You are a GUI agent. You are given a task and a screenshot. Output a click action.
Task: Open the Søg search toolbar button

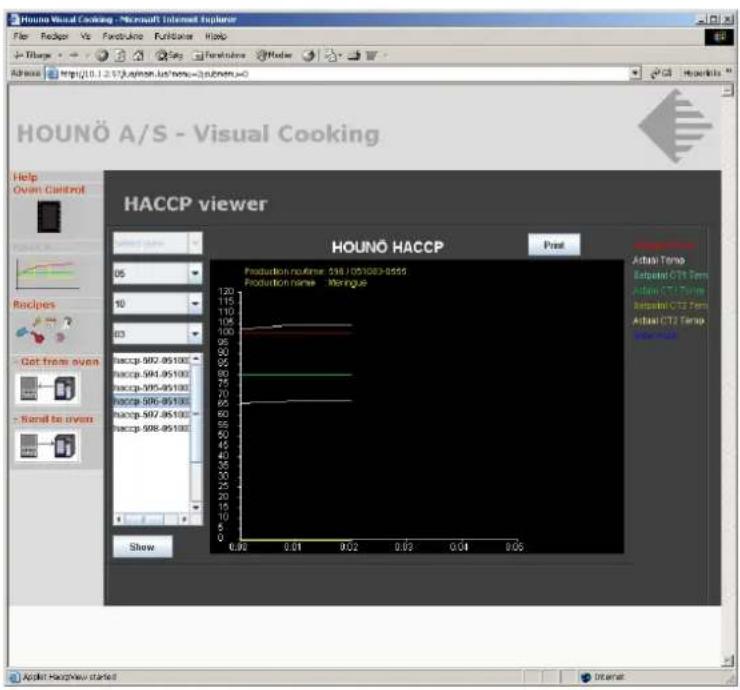click(x=169, y=56)
